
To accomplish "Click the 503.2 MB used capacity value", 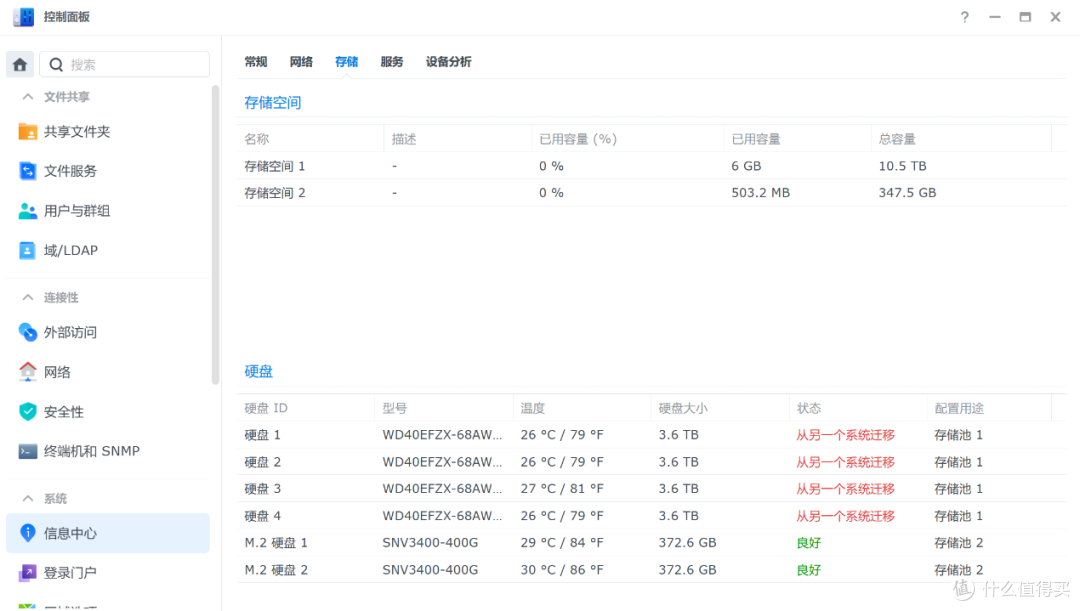I will [760, 193].
